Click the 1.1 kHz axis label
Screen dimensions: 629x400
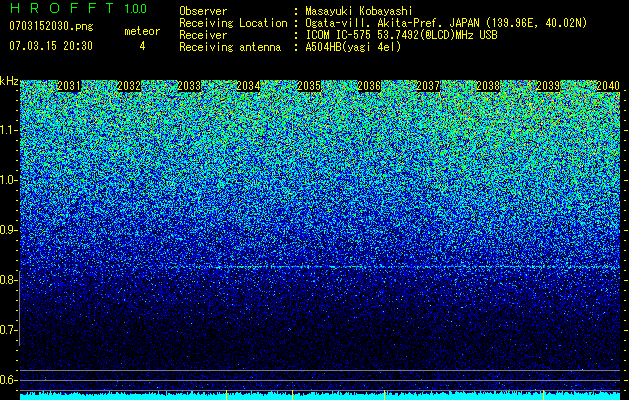(8, 130)
